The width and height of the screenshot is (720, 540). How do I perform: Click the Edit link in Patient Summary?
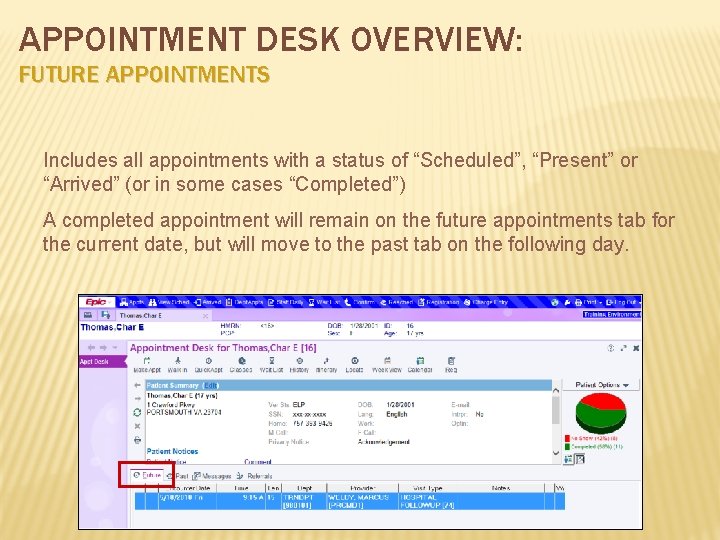pyautogui.click(x=210, y=386)
